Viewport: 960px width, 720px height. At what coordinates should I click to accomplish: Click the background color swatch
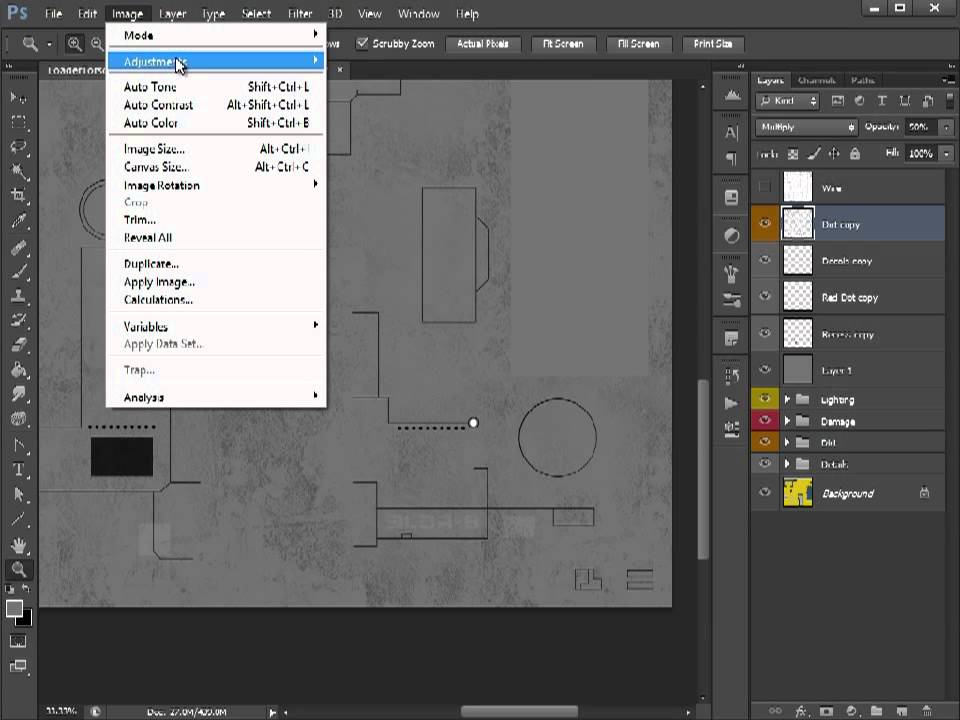(x=26, y=620)
